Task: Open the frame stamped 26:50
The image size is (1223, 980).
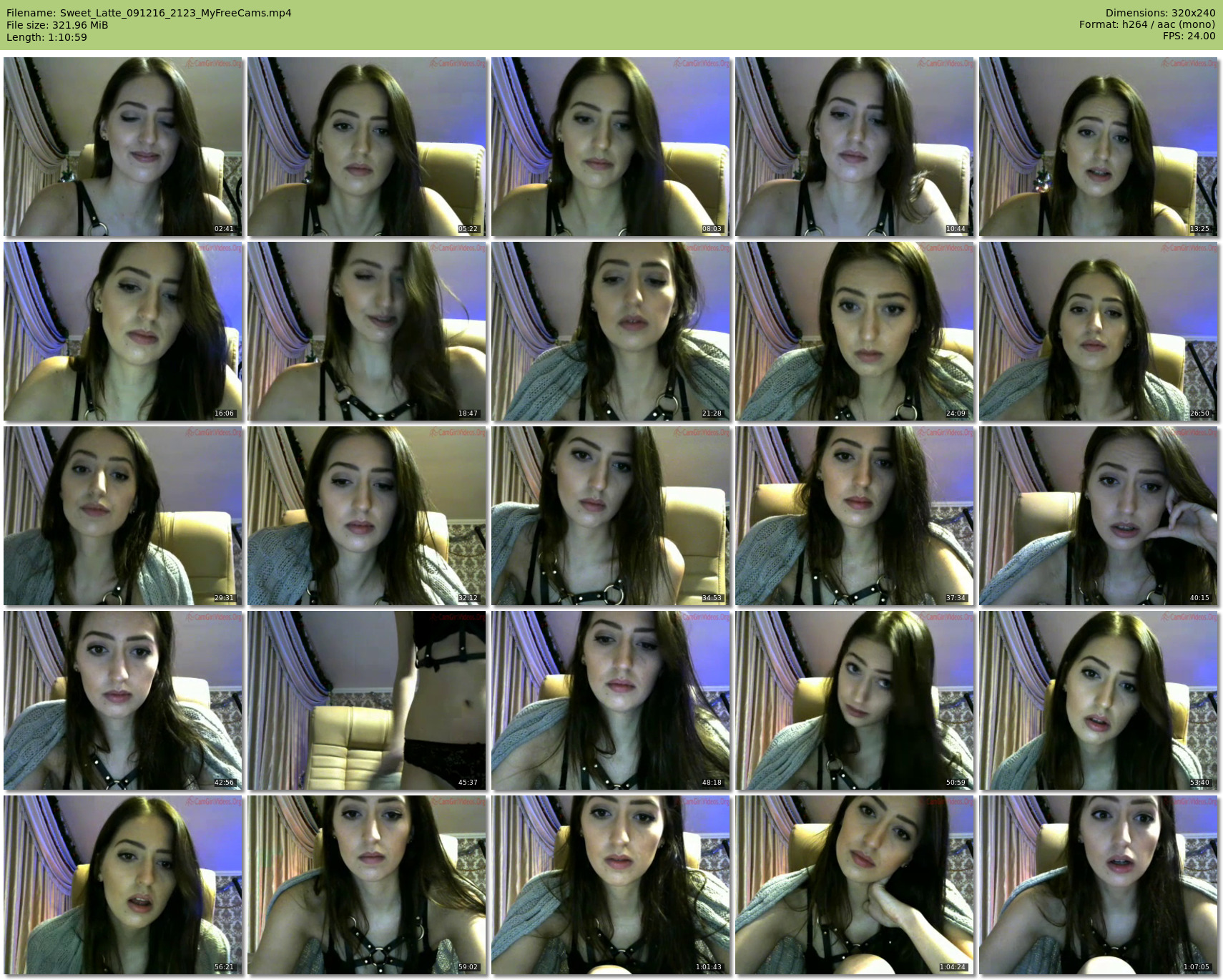Action: point(1099,331)
